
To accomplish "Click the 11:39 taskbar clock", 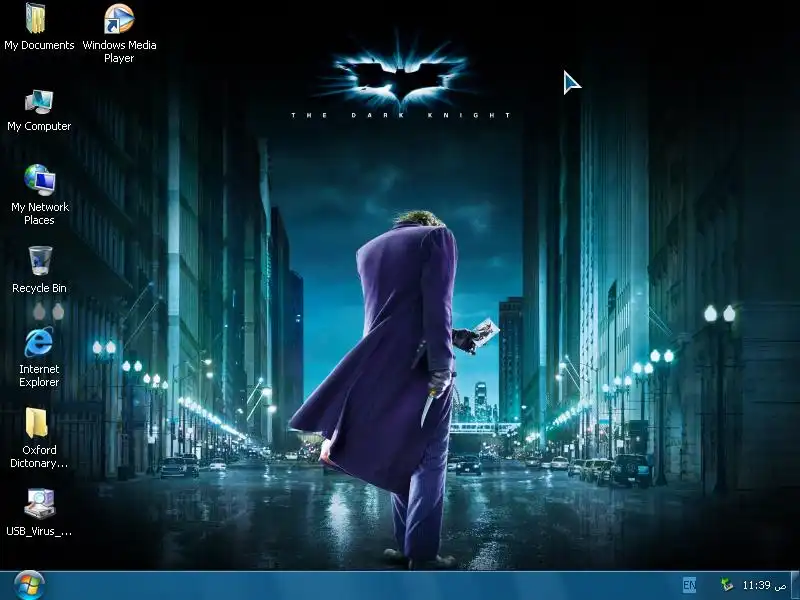I will click(x=764, y=585).
